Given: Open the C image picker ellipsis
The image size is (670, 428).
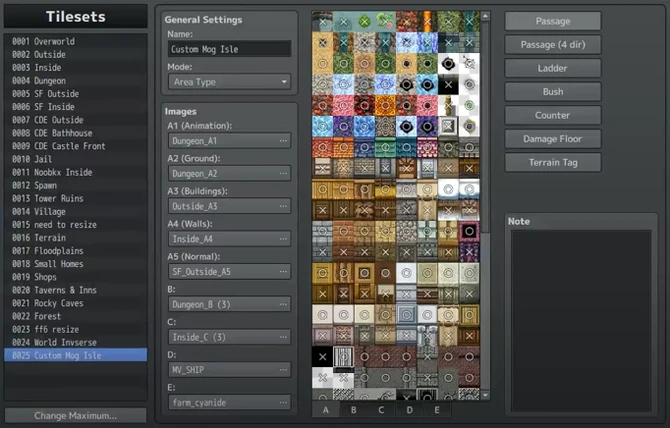Looking at the screenshot, I should click(x=283, y=337).
